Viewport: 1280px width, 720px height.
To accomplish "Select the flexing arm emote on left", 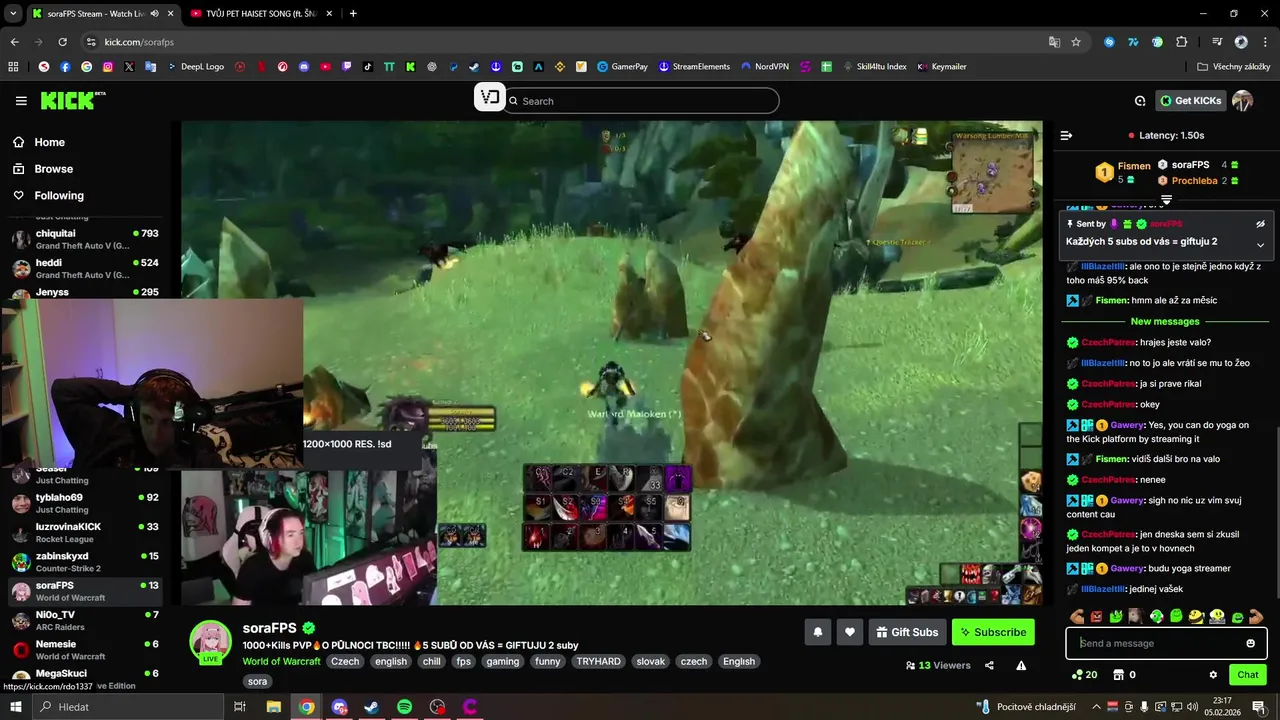I will click(1077, 616).
